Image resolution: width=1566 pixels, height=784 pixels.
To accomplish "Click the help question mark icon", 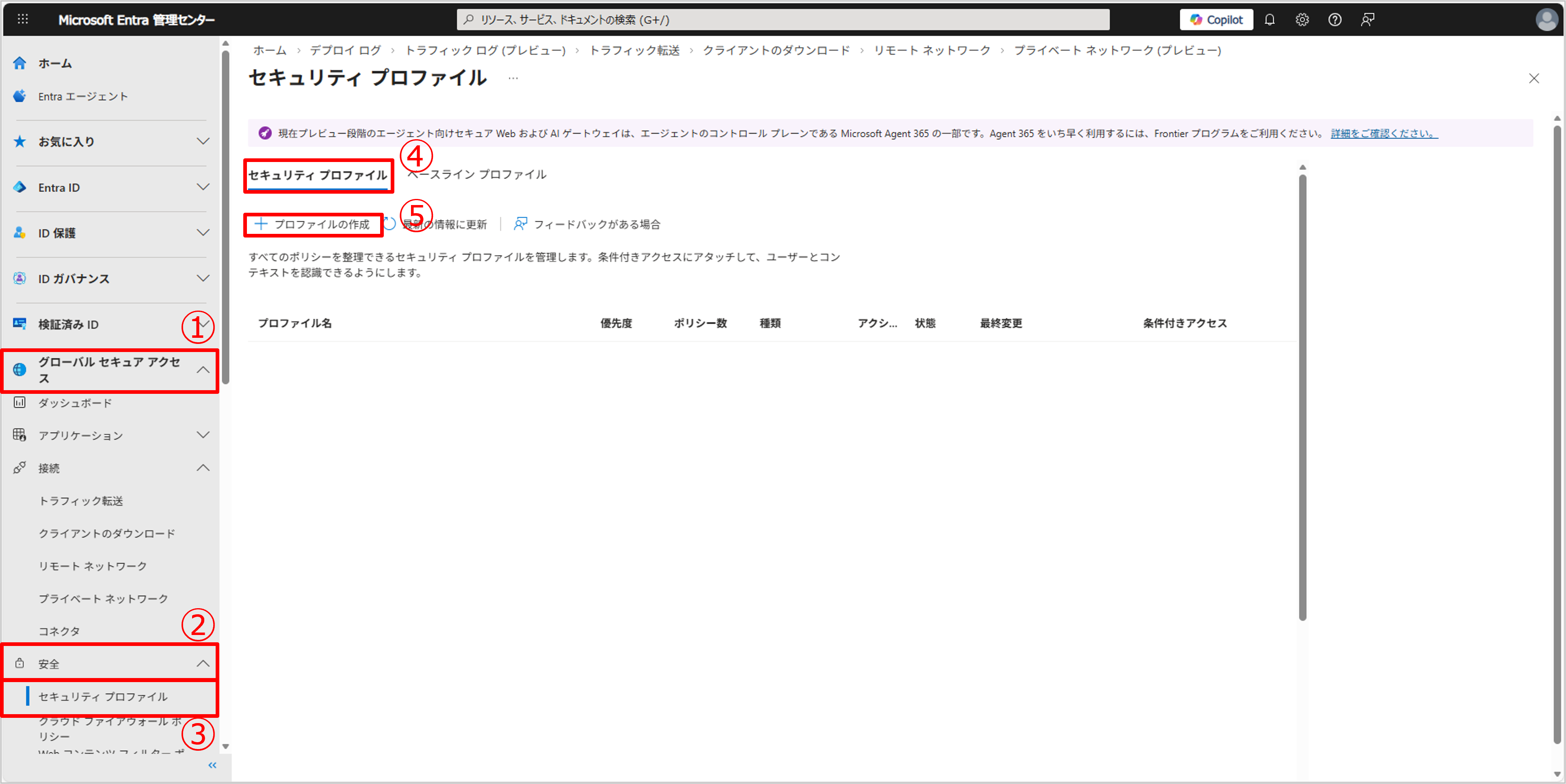I will coord(1335,19).
